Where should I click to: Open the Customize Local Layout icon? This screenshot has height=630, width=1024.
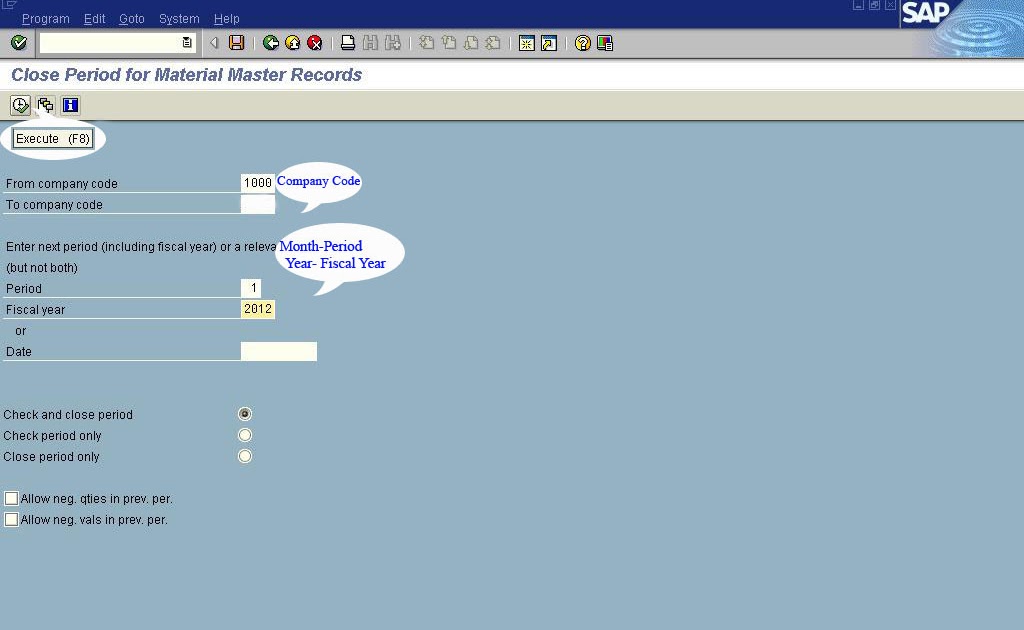pyautogui.click(x=605, y=43)
